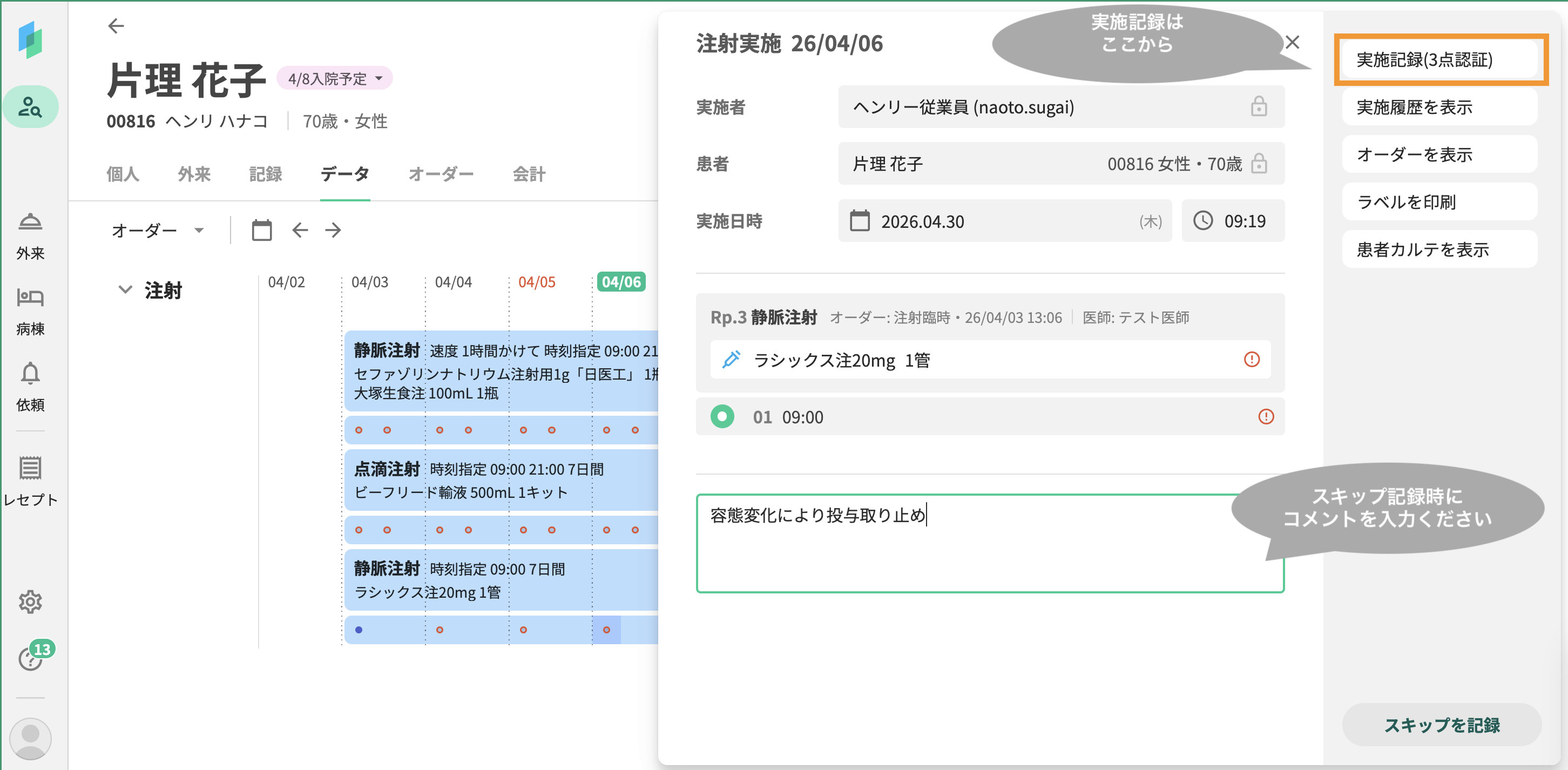
Task: Click the 04/06 injection status dot in ラシックス row
Action: 606,630
